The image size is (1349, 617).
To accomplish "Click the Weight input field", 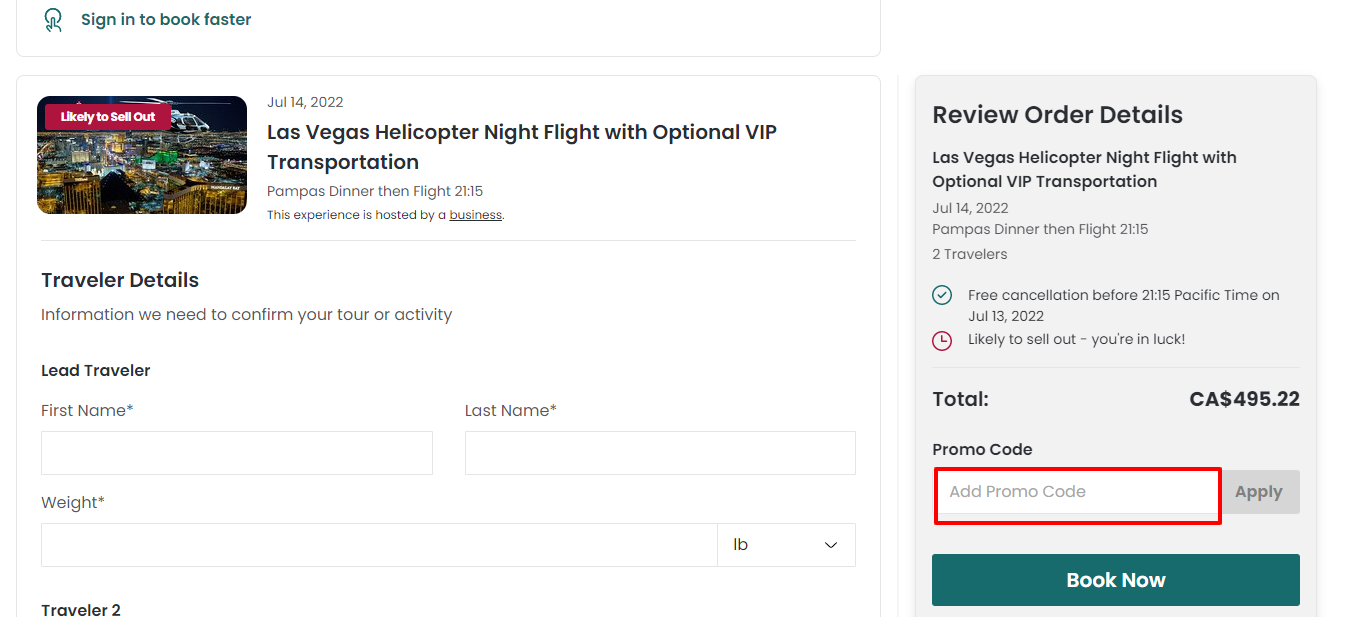I will [x=379, y=545].
